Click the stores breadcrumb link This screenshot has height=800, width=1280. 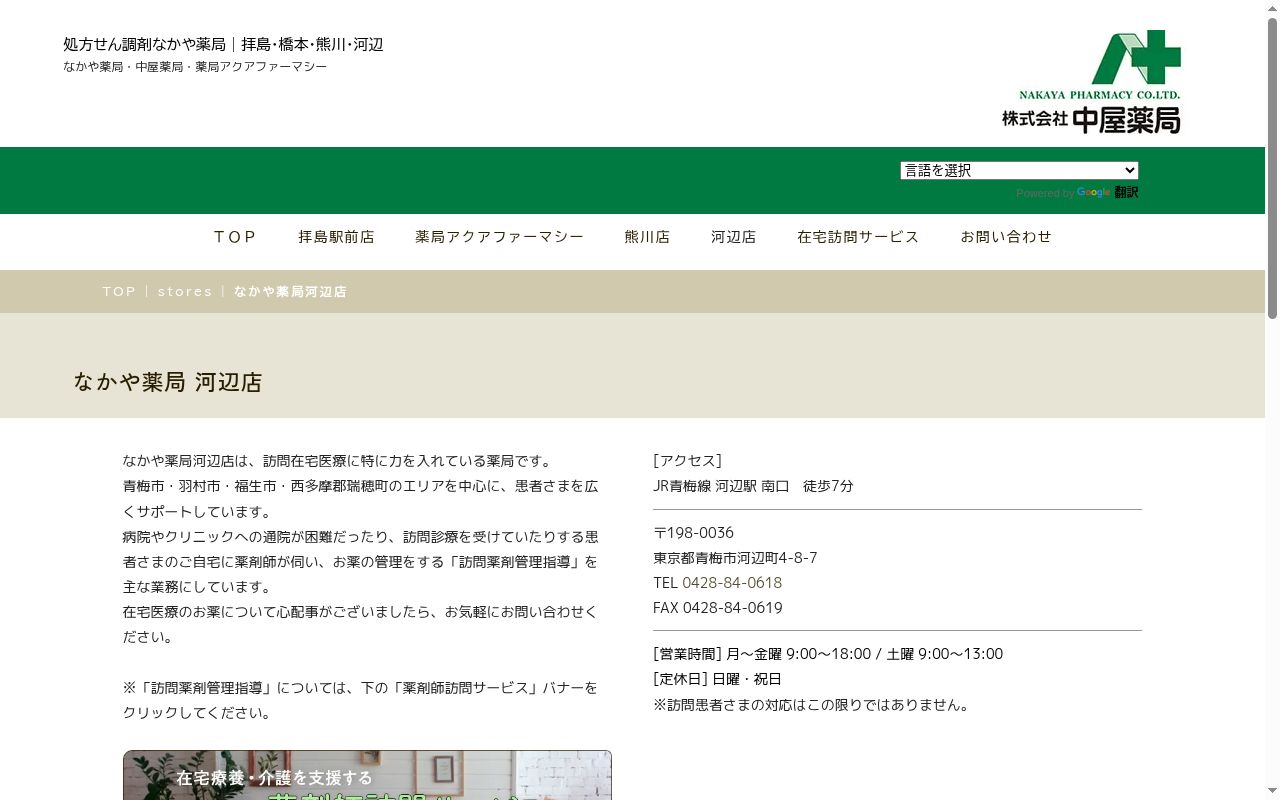point(185,292)
